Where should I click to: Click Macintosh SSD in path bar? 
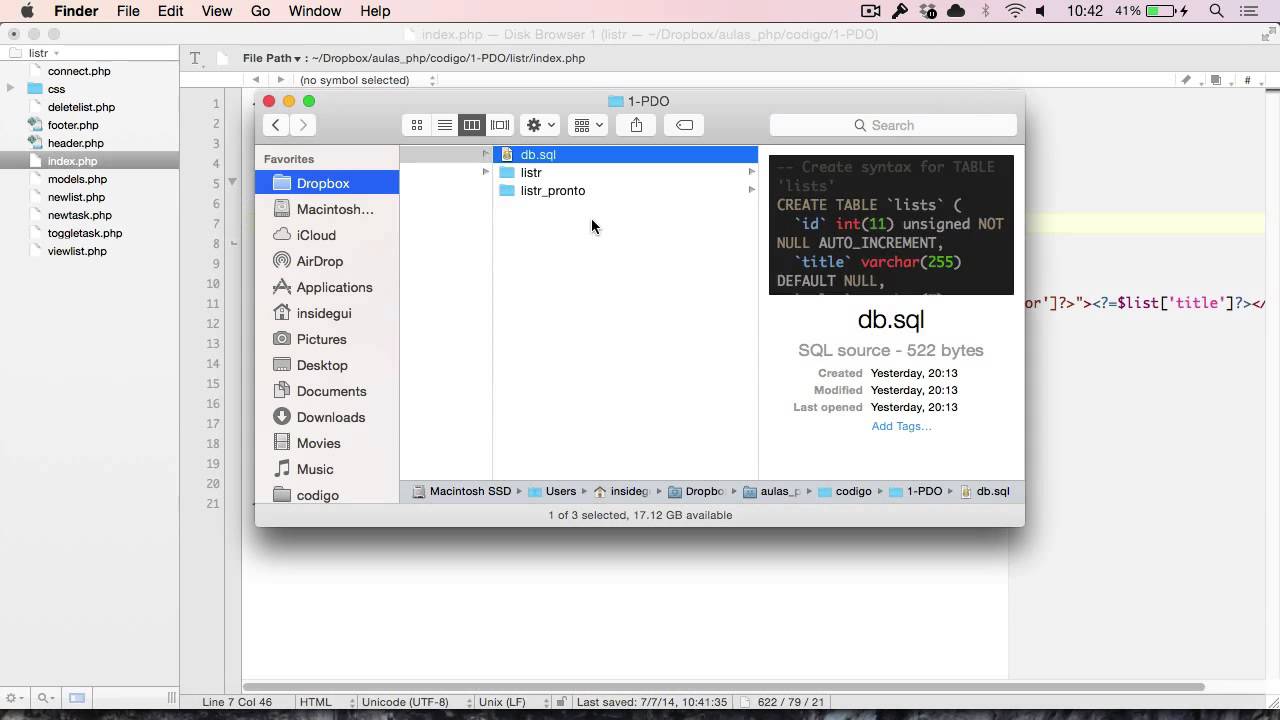click(461, 491)
